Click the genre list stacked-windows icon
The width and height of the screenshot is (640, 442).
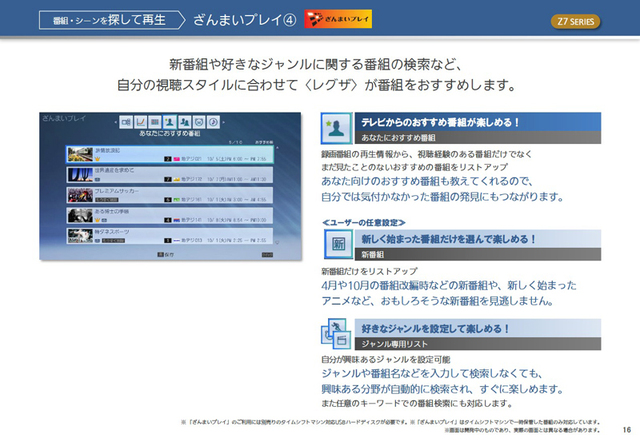coord(336,333)
